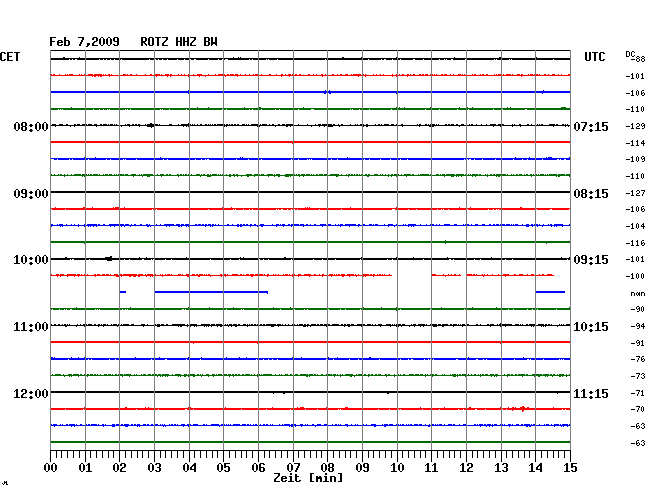Viewport: 650px width, 494px height.
Task: Click the UTC timezone label
Action: tap(594, 57)
